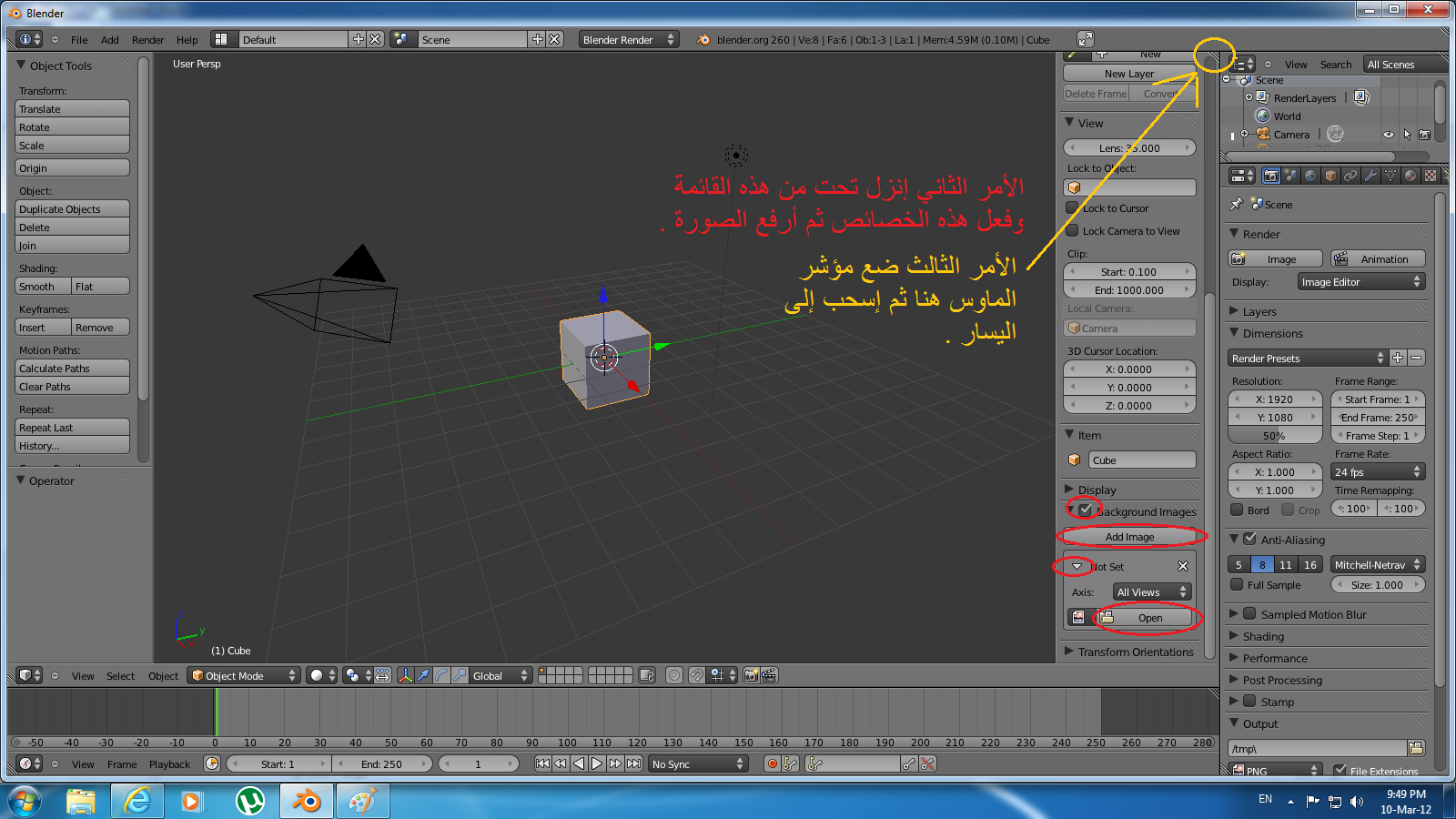Viewport: 1456px width, 819px height.
Task: Click the Blender info editor type icon
Action: [x=30, y=39]
